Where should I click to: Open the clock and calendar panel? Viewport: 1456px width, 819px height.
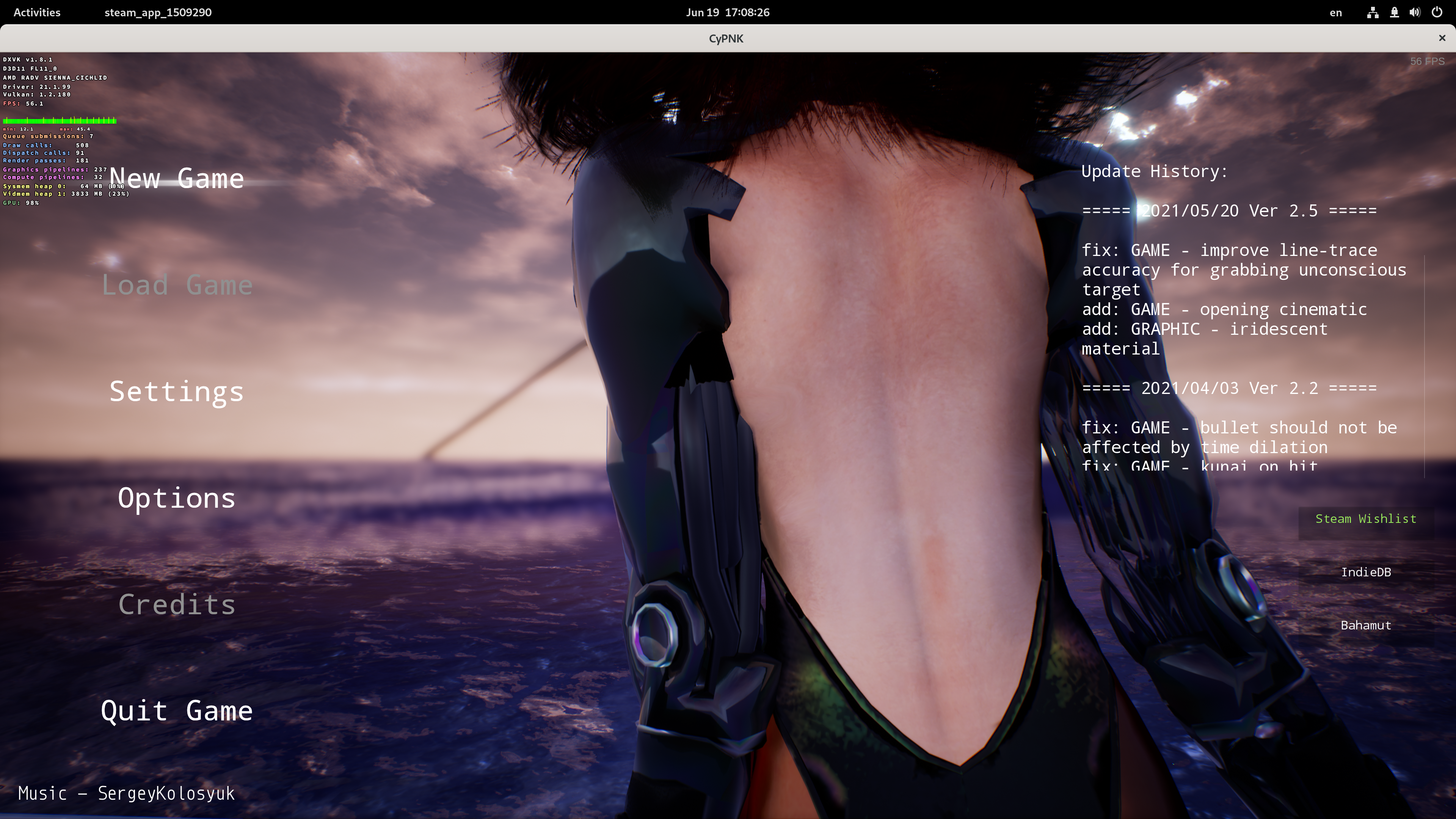coord(728,12)
